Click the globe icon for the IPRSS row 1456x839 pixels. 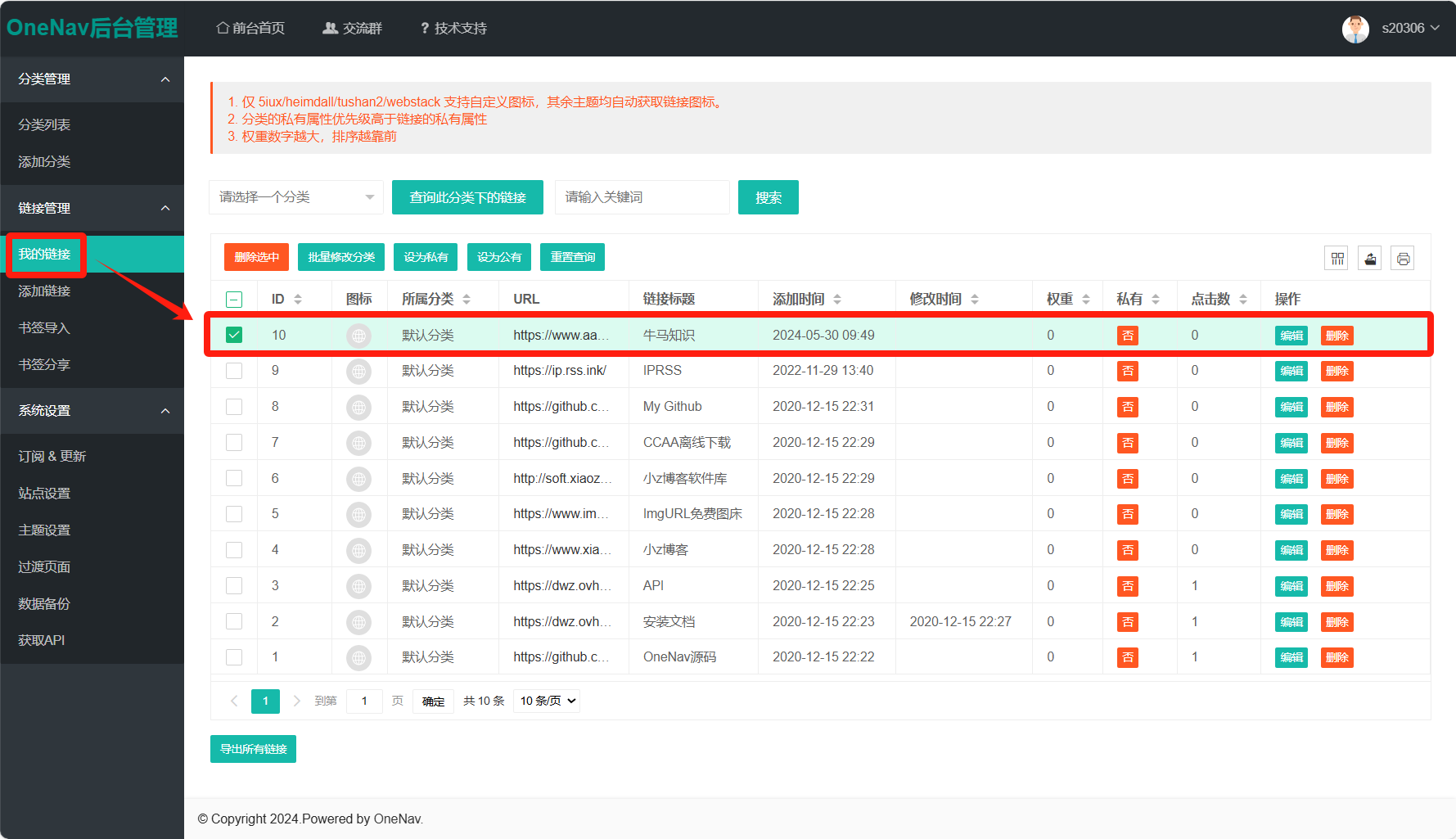point(358,372)
